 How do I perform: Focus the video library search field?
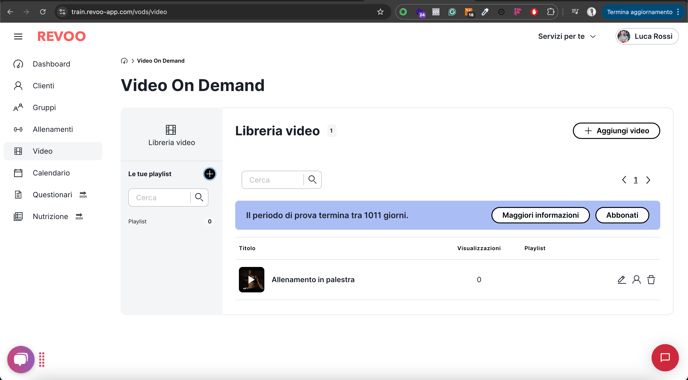(x=272, y=180)
